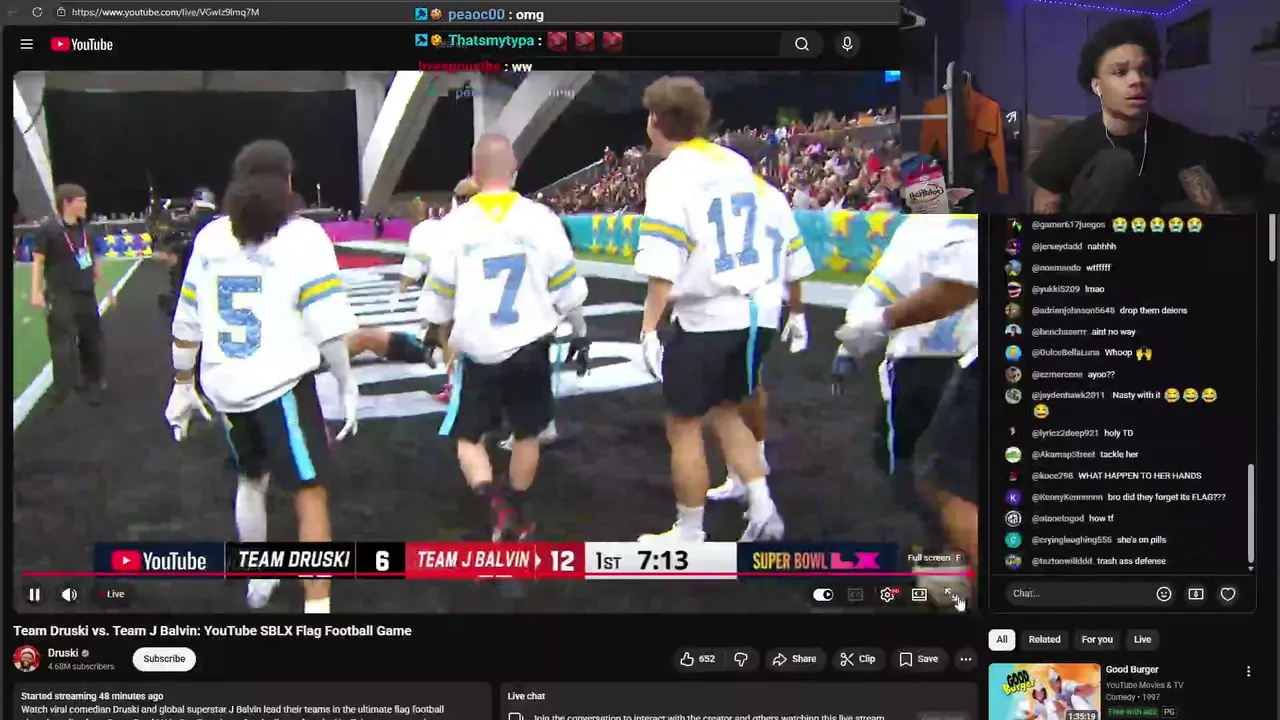Image resolution: width=1280 pixels, height=720 pixels.
Task: Select the Related filter chip
Action: point(1044,639)
